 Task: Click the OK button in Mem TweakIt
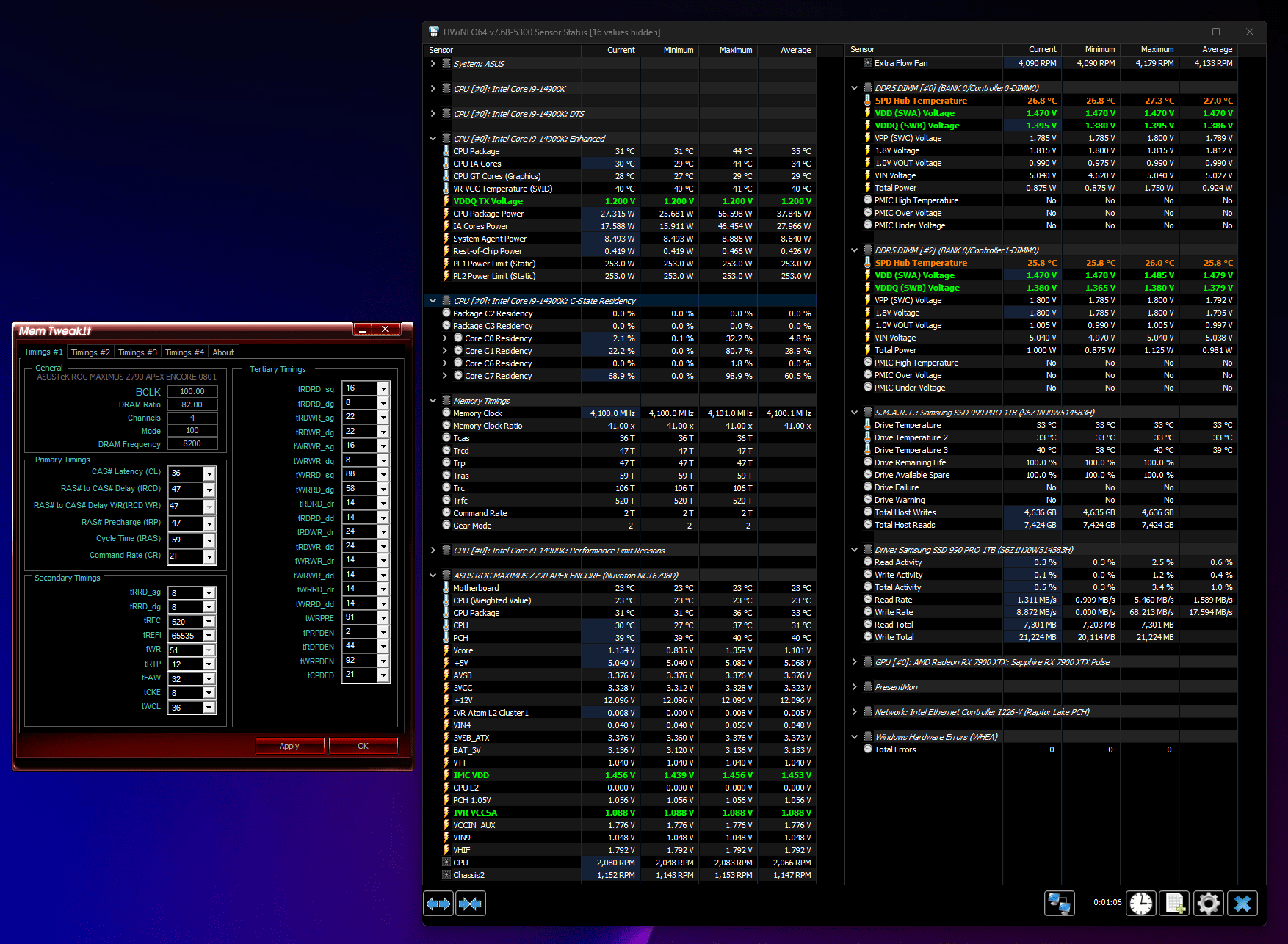click(363, 746)
